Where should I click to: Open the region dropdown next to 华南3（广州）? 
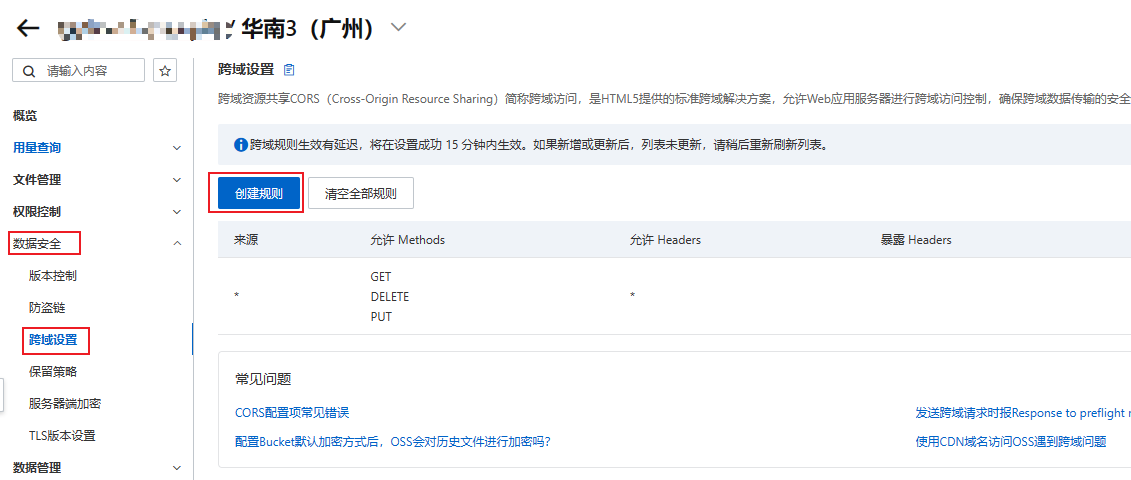coord(399,28)
